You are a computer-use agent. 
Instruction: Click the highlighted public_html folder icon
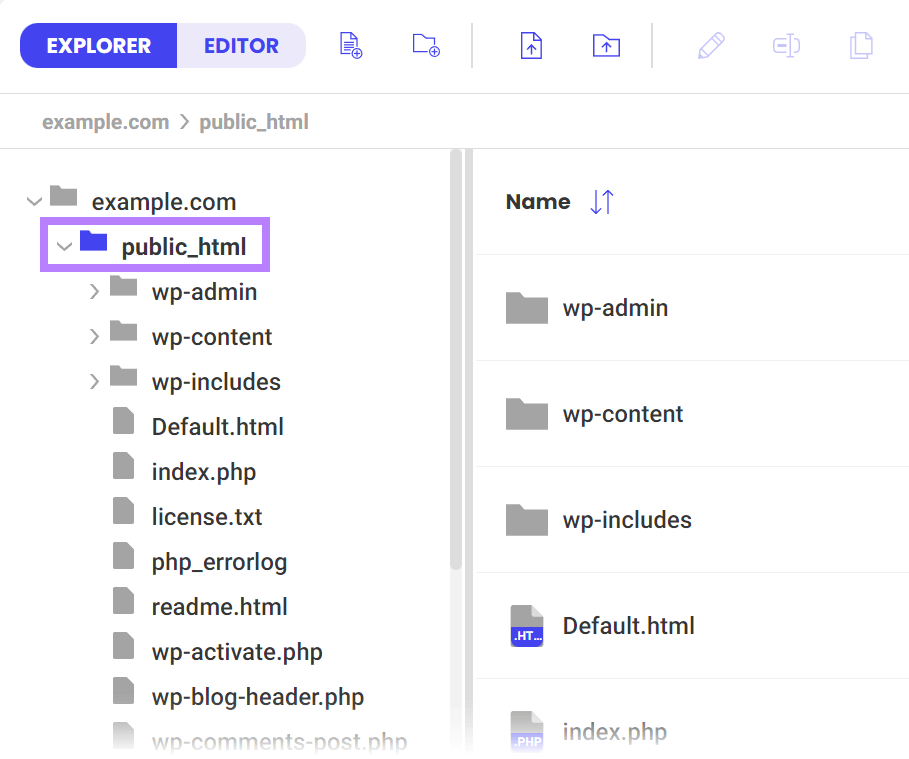pos(94,244)
